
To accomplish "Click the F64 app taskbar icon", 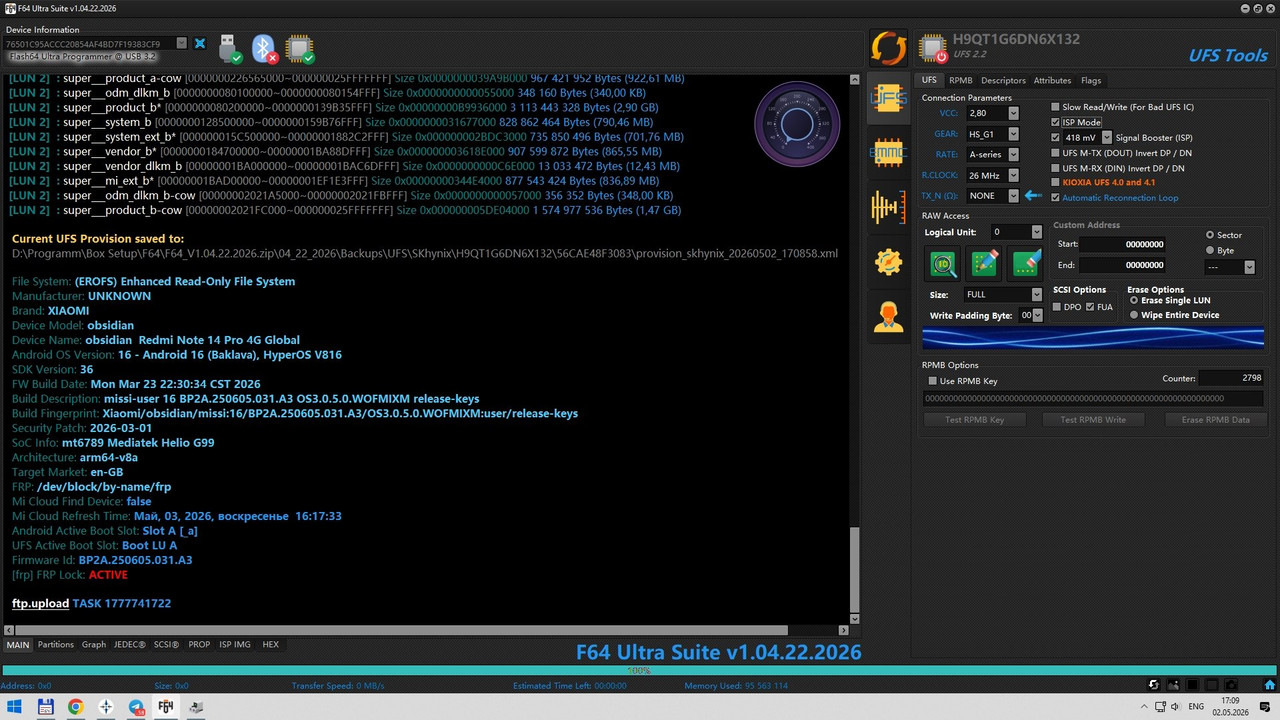I will (166, 707).
